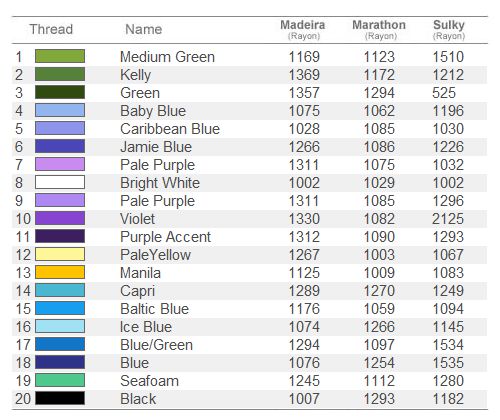Click the Manila yellow-orange swatch

[60, 272]
